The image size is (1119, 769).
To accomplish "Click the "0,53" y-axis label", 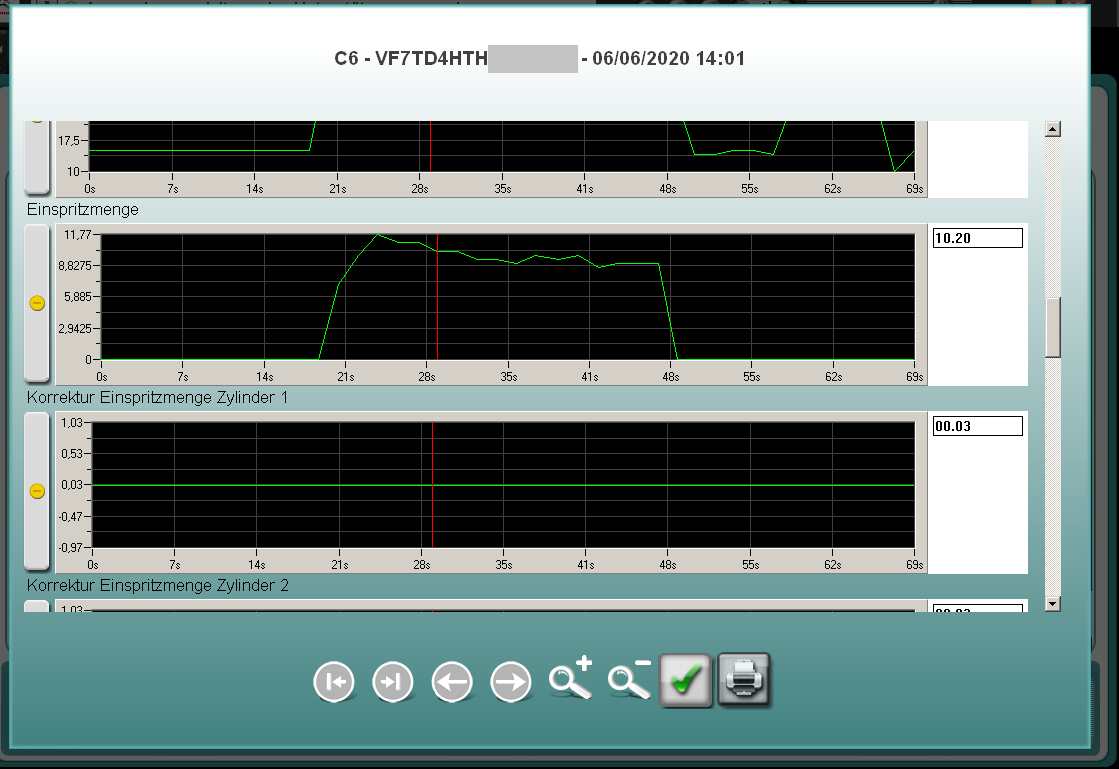I will [x=72, y=454].
